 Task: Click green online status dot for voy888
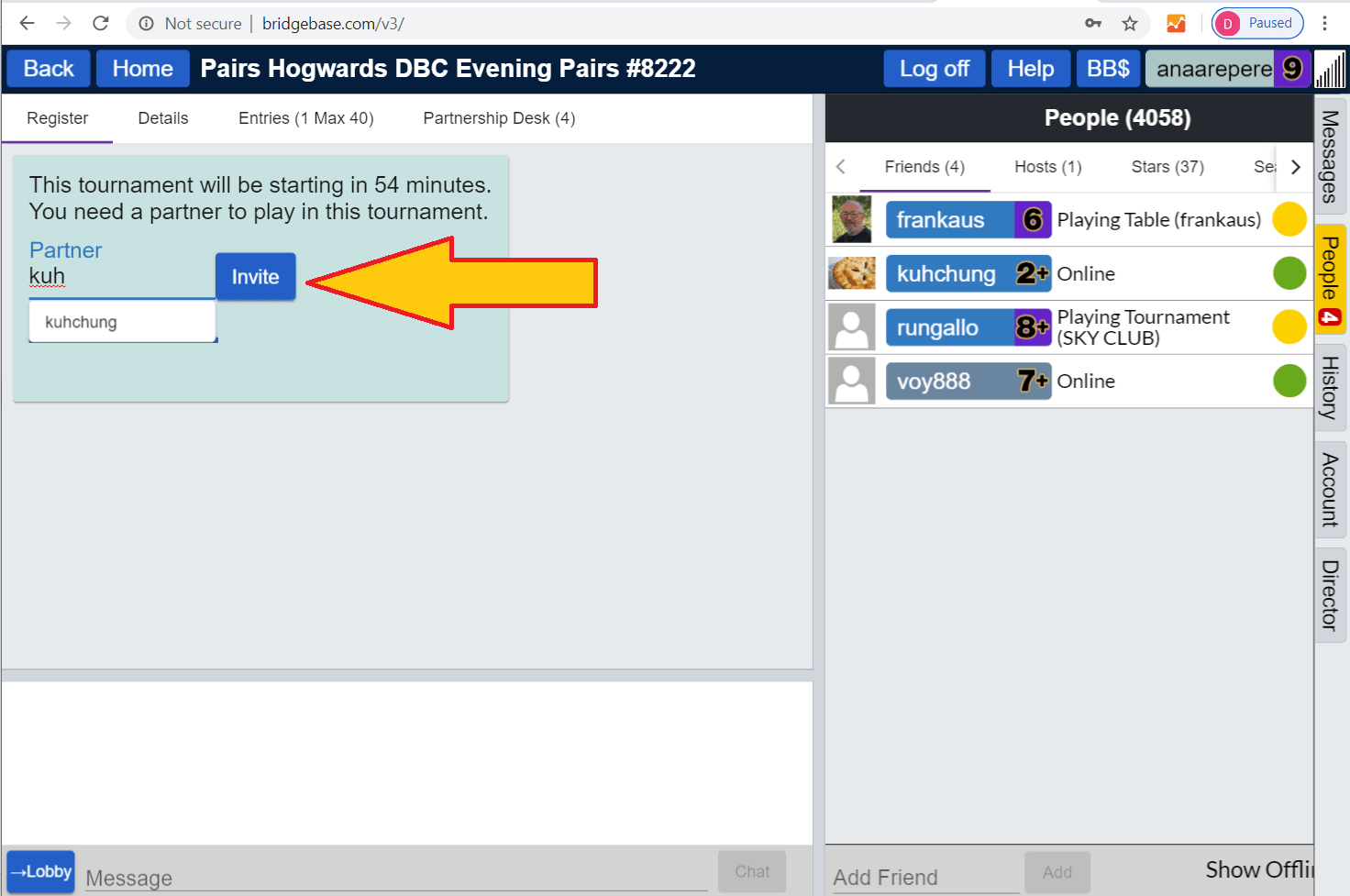(1289, 381)
